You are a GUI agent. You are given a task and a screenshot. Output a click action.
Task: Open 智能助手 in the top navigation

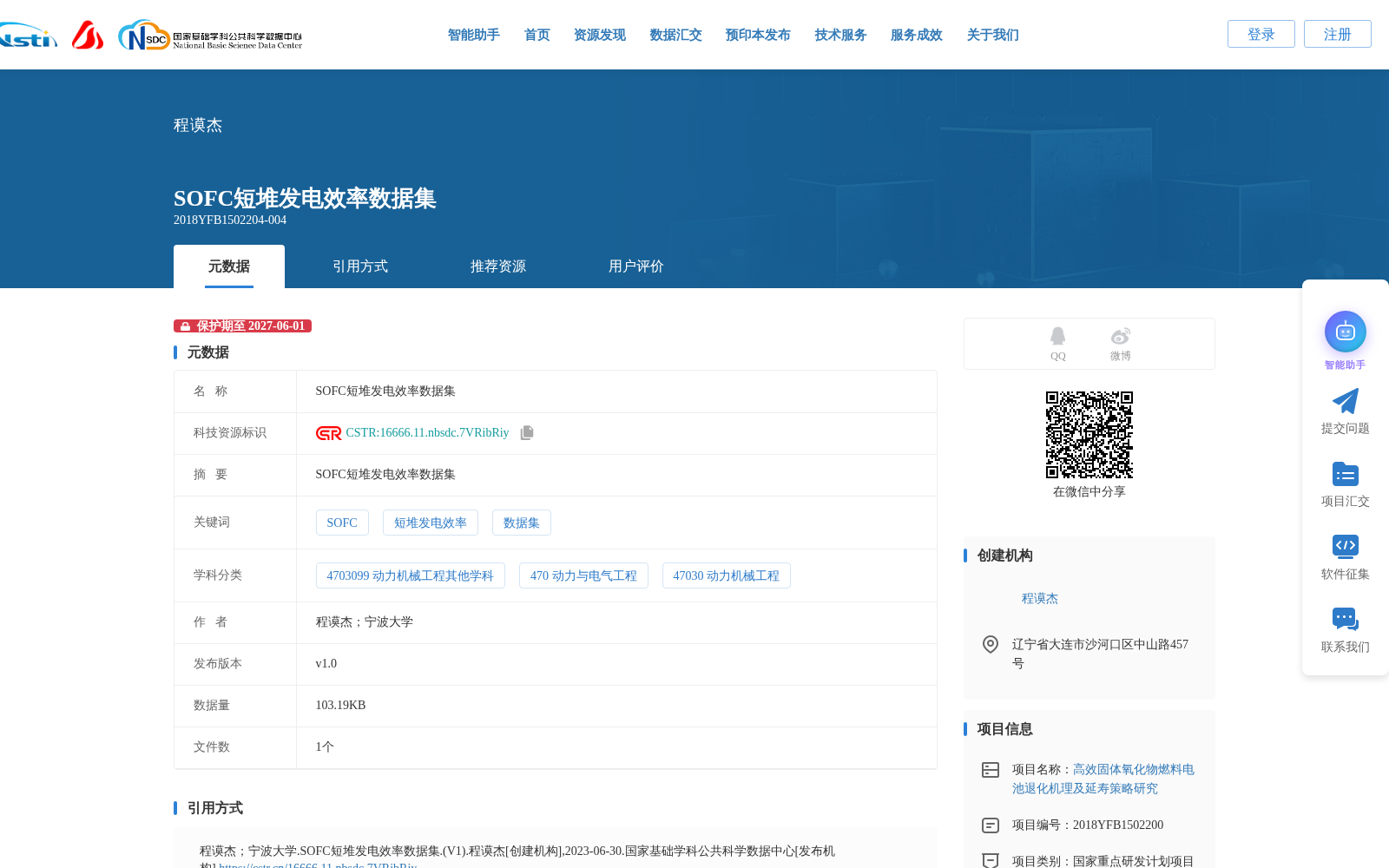point(474,35)
